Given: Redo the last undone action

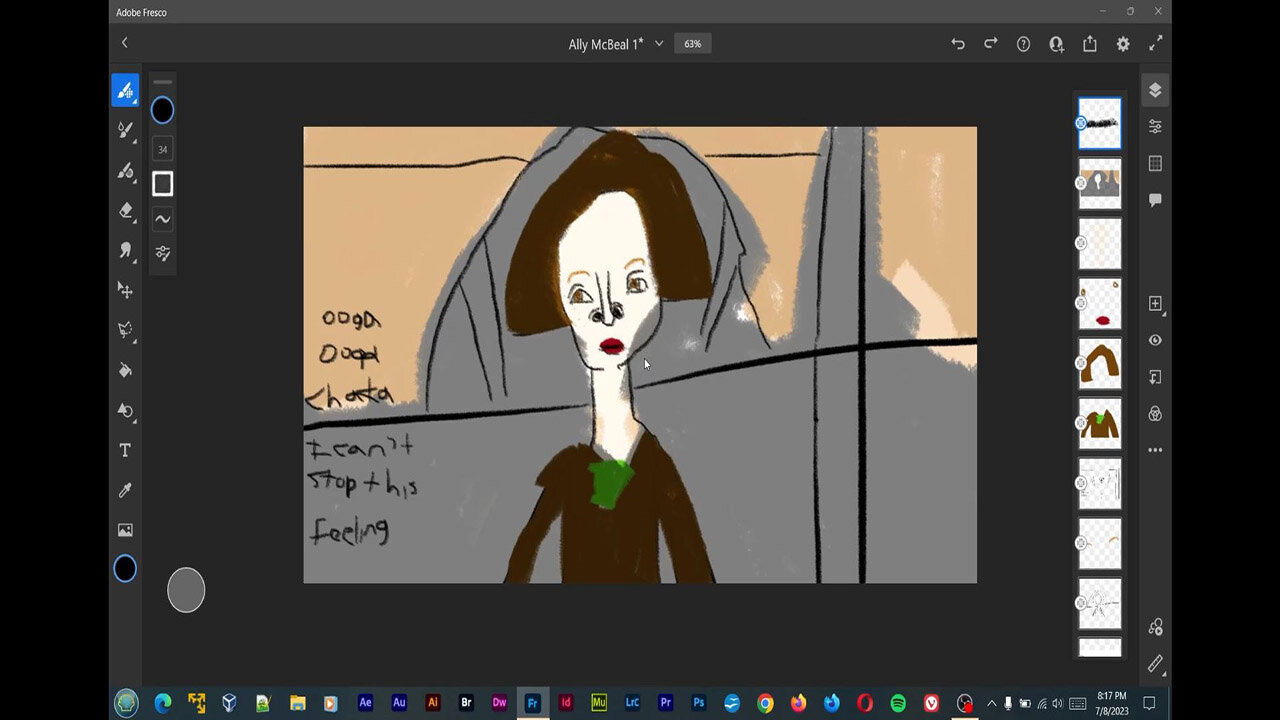Looking at the screenshot, I should (991, 44).
